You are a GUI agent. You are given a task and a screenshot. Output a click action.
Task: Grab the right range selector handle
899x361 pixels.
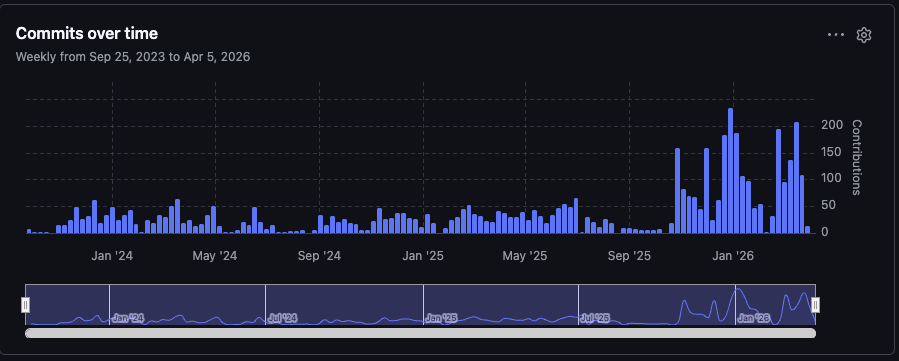click(x=816, y=305)
